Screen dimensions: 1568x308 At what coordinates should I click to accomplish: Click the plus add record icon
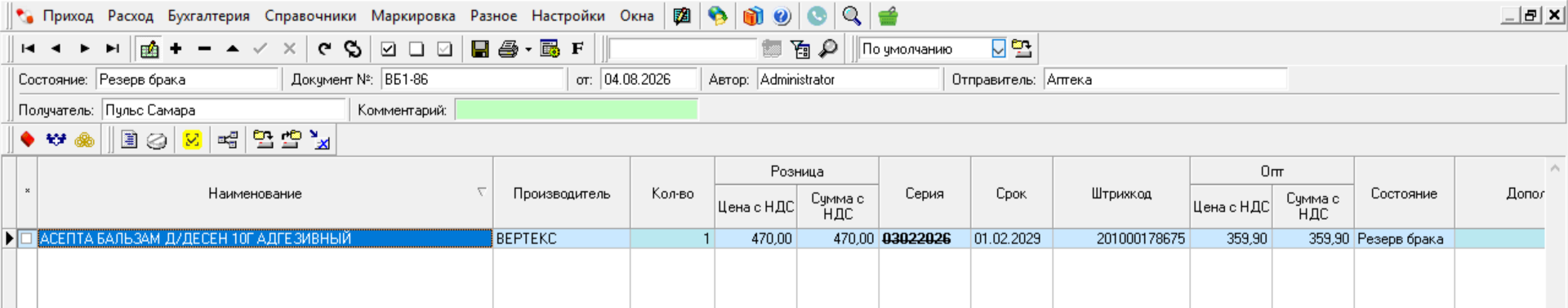(x=176, y=49)
